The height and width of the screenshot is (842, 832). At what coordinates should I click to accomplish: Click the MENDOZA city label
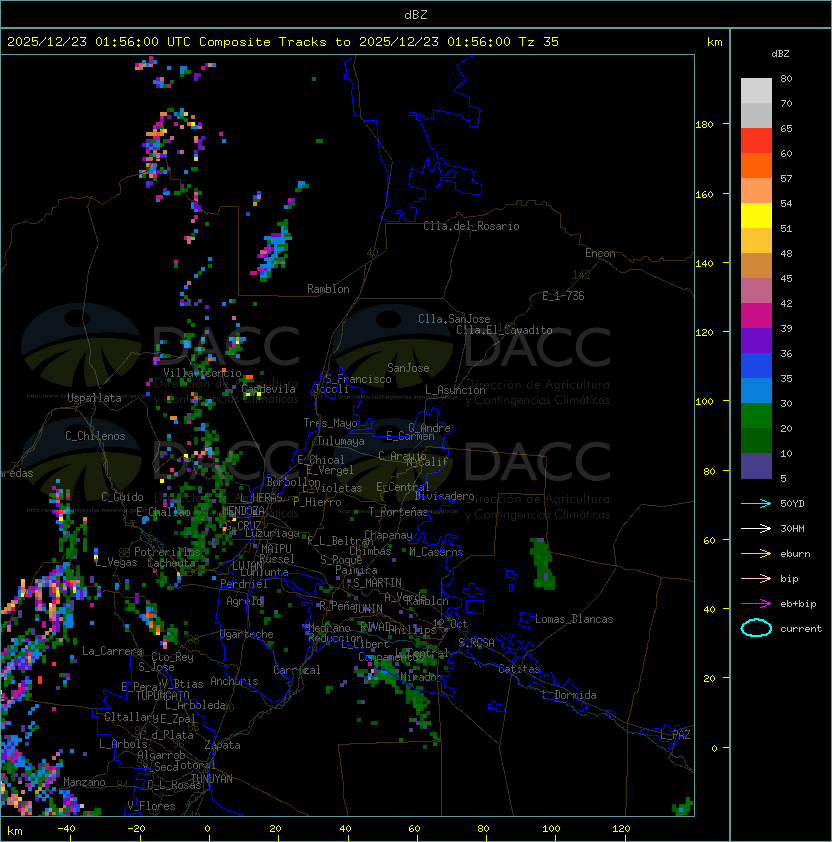(243, 511)
